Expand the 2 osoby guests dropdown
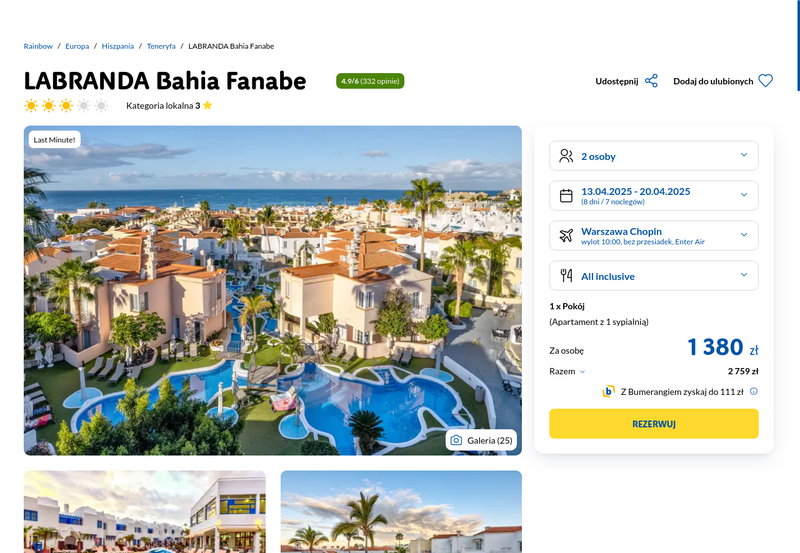Screen dimensions: 800x553 (654, 156)
